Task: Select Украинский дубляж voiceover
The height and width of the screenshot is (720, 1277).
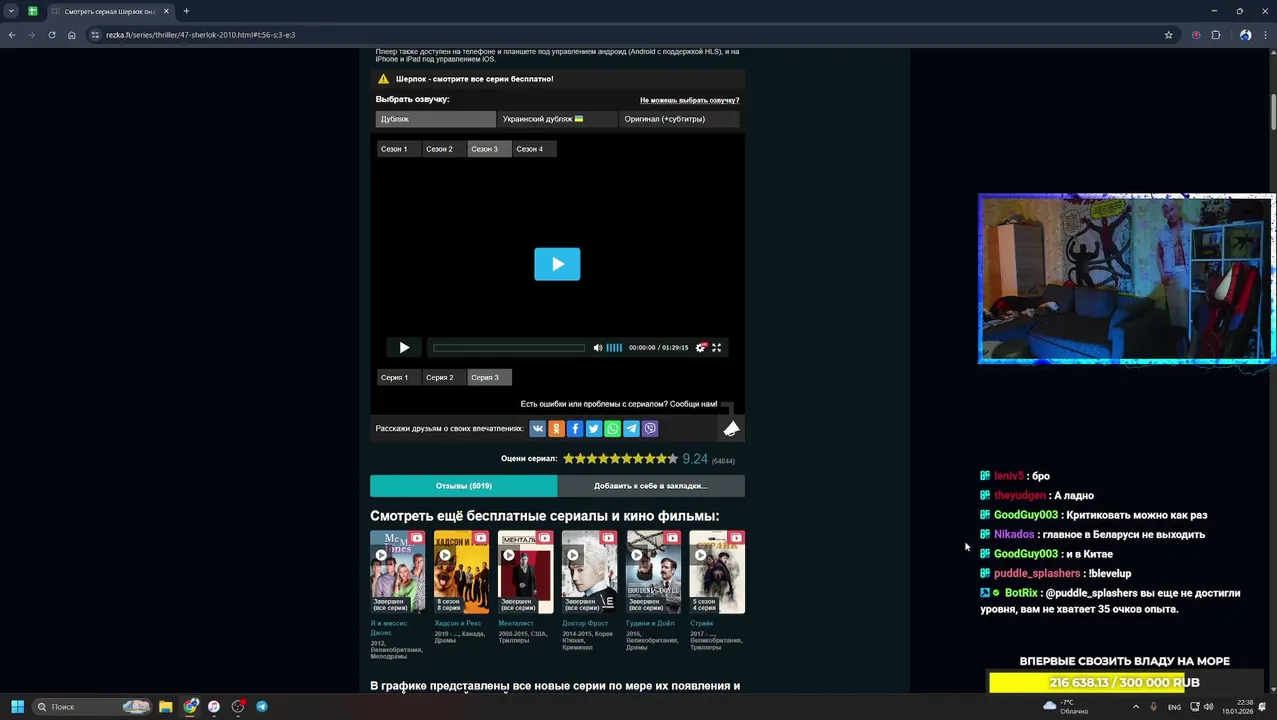Action: (557, 119)
